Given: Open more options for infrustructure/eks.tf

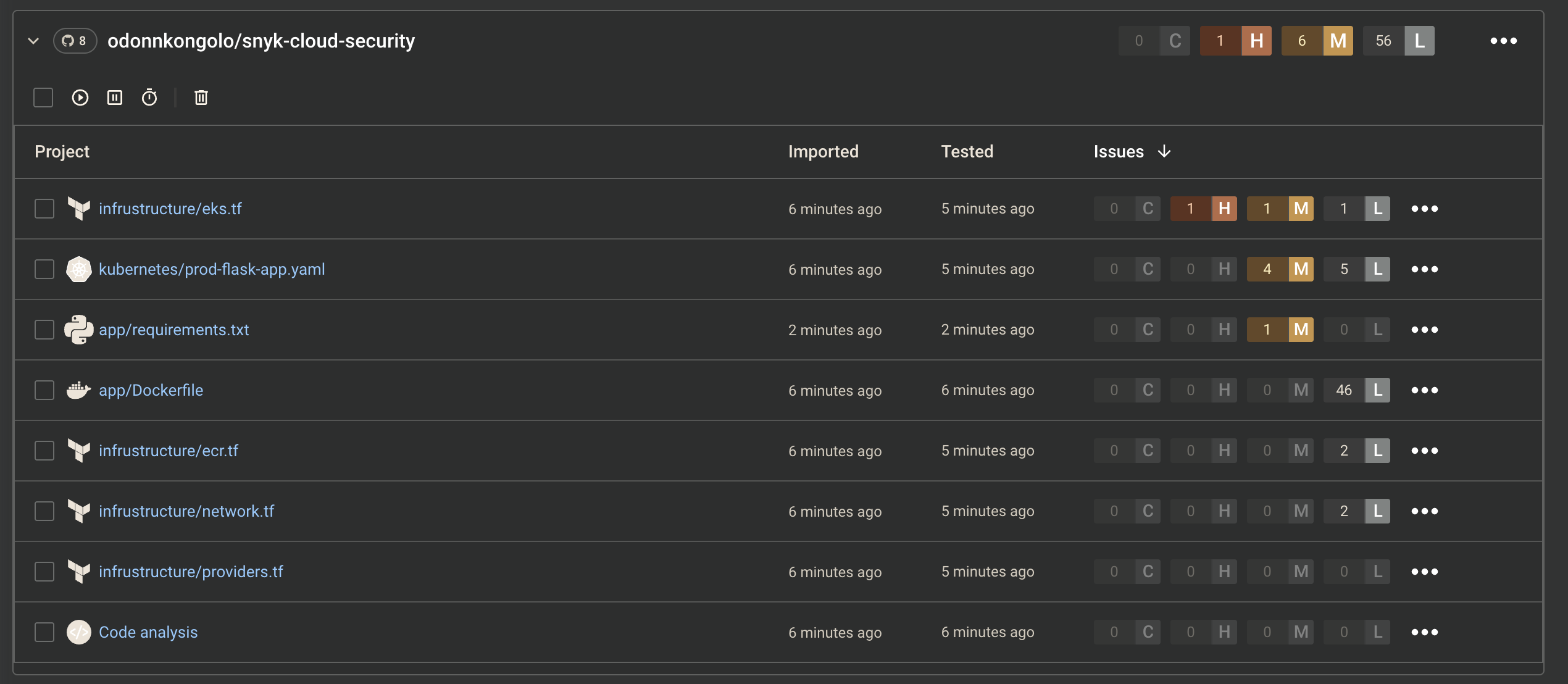Looking at the screenshot, I should click(1425, 209).
